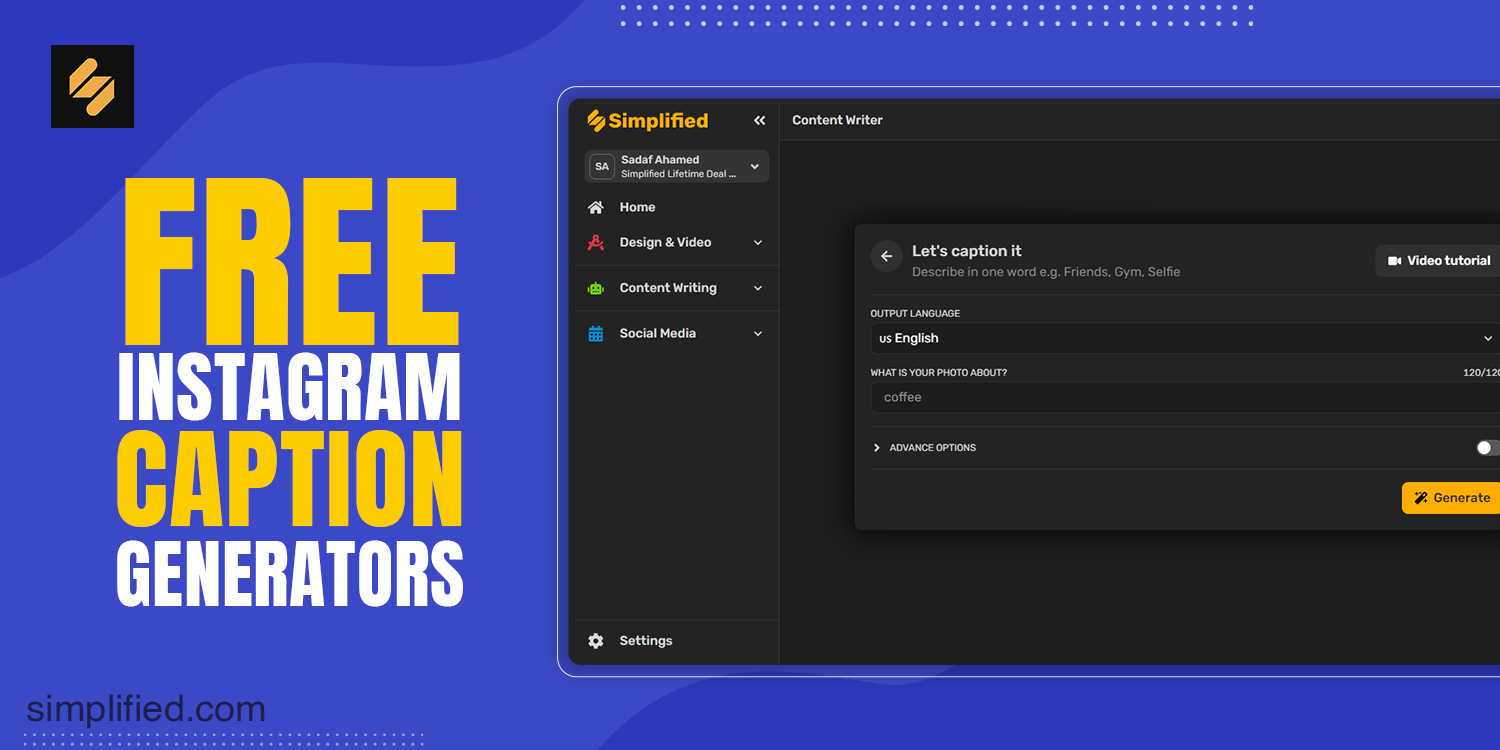Click the Social Media calendar icon
This screenshot has width=1500, height=750.
[x=596, y=334]
